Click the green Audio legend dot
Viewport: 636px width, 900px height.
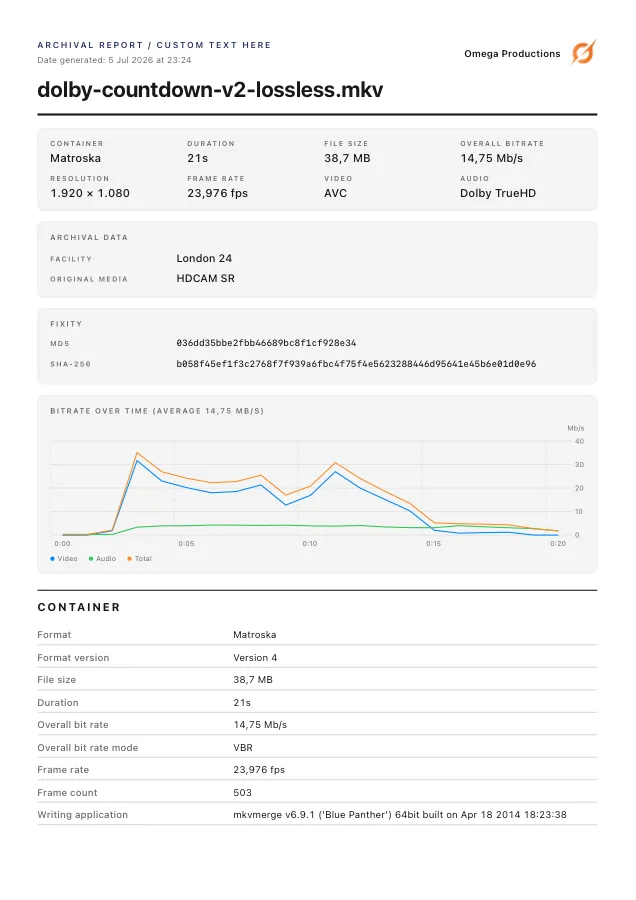[x=91, y=558]
